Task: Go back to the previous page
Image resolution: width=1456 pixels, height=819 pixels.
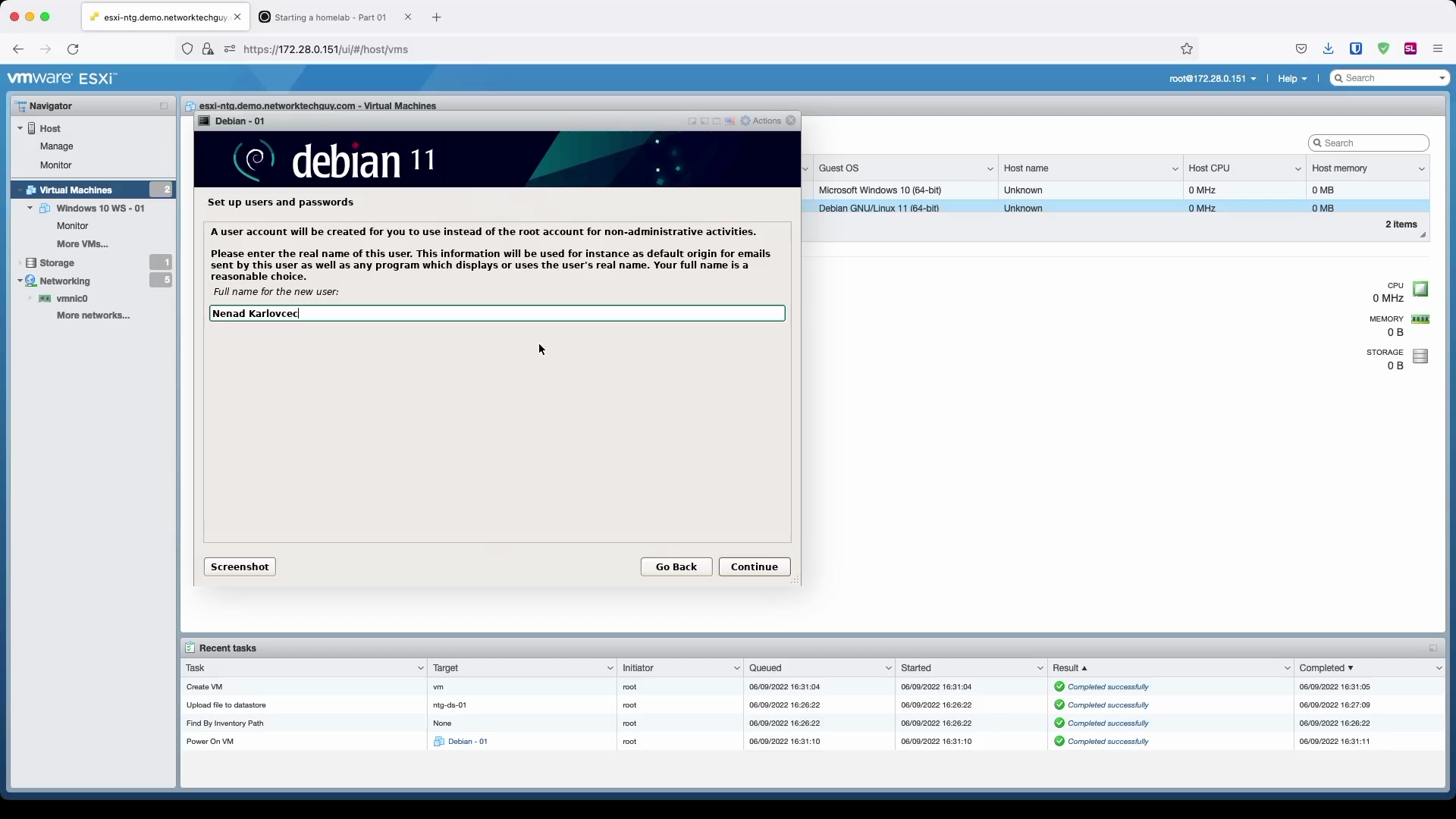Action: tap(18, 49)
